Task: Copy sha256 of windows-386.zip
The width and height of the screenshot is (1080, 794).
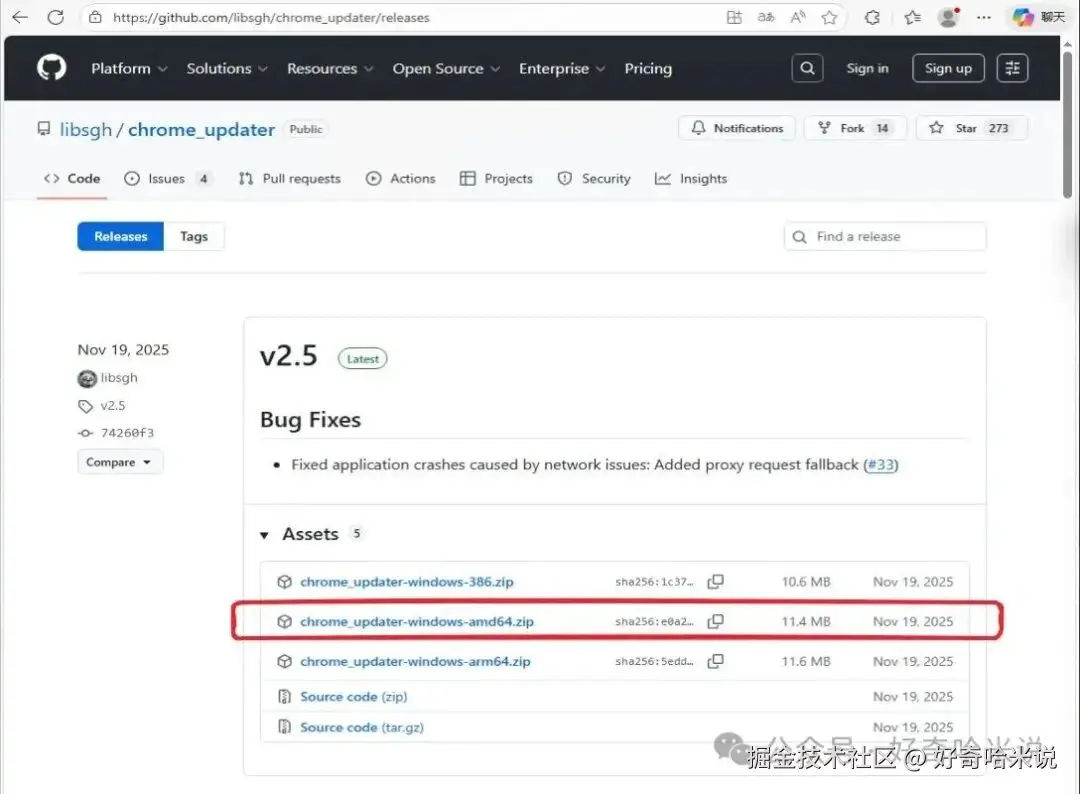Action: click(x=716, y=581)
